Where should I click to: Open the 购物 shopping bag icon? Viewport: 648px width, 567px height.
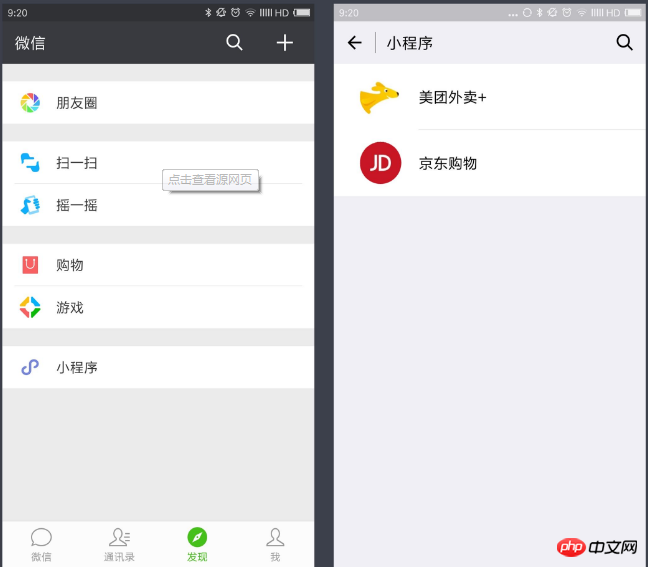pos(30,265)
